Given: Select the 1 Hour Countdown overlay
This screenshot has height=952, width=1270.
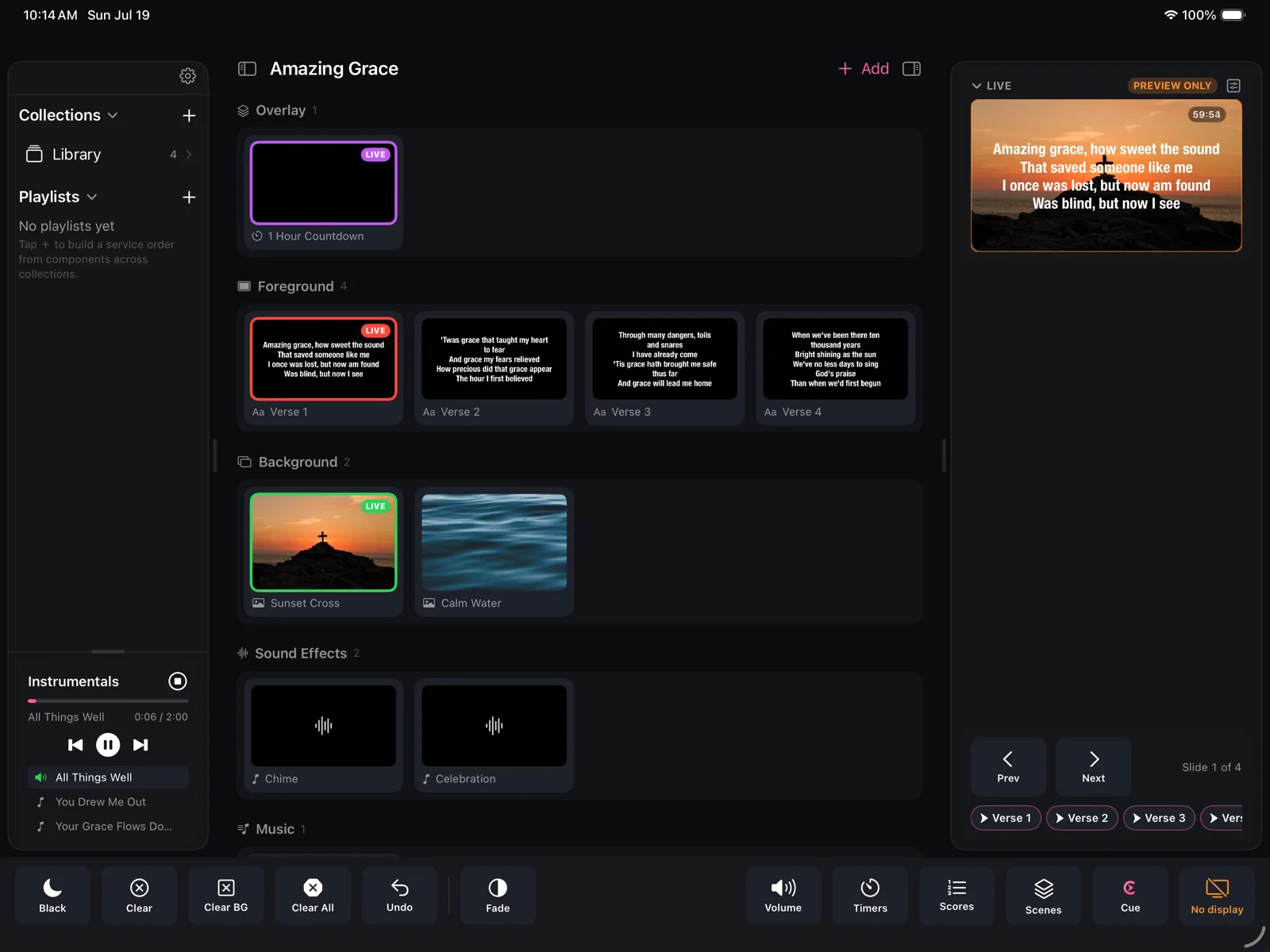Looking at the screenshot, I should coord(323,192).
